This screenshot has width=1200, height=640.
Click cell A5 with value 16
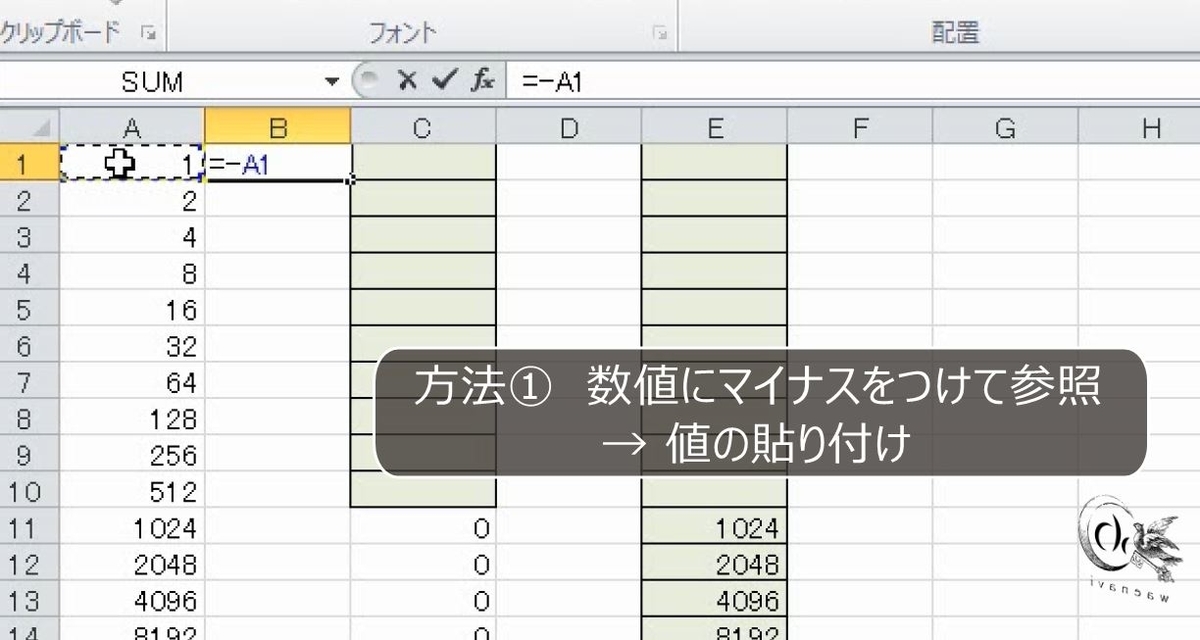click(x=132, y=308)
